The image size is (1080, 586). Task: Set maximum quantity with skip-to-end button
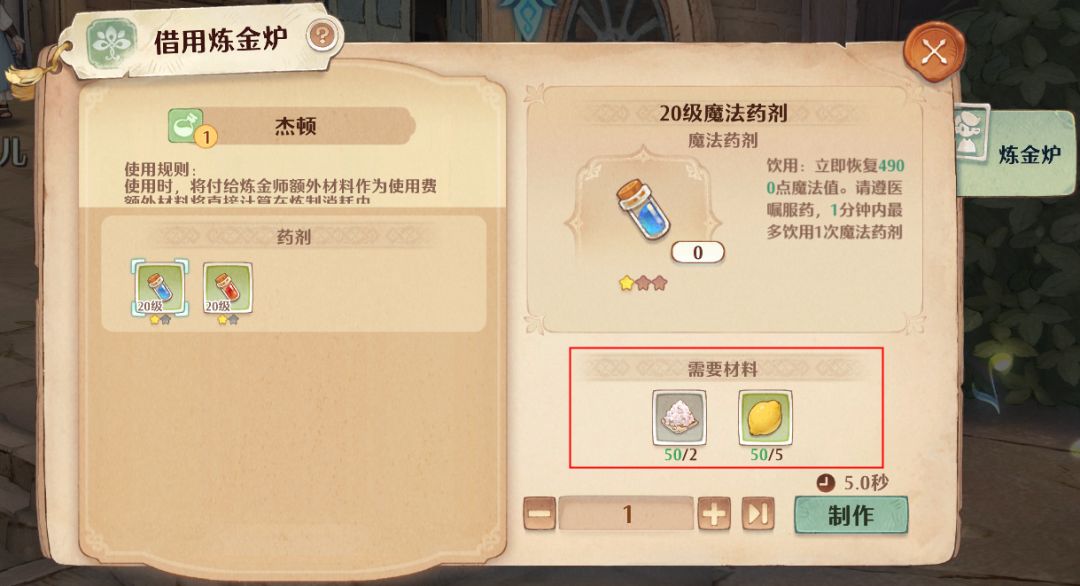[758, 514]
